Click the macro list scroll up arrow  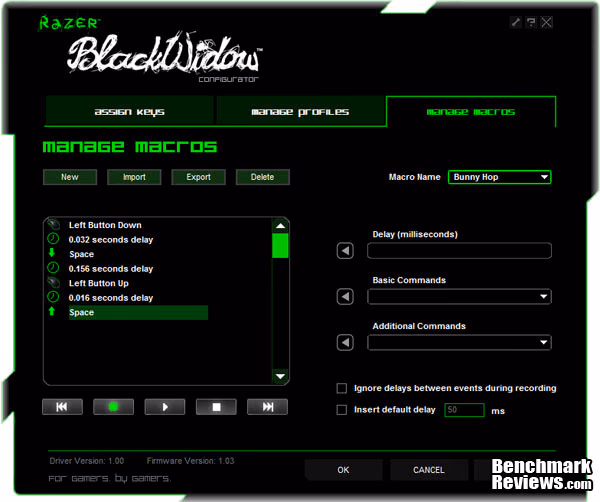pos(280,226)
